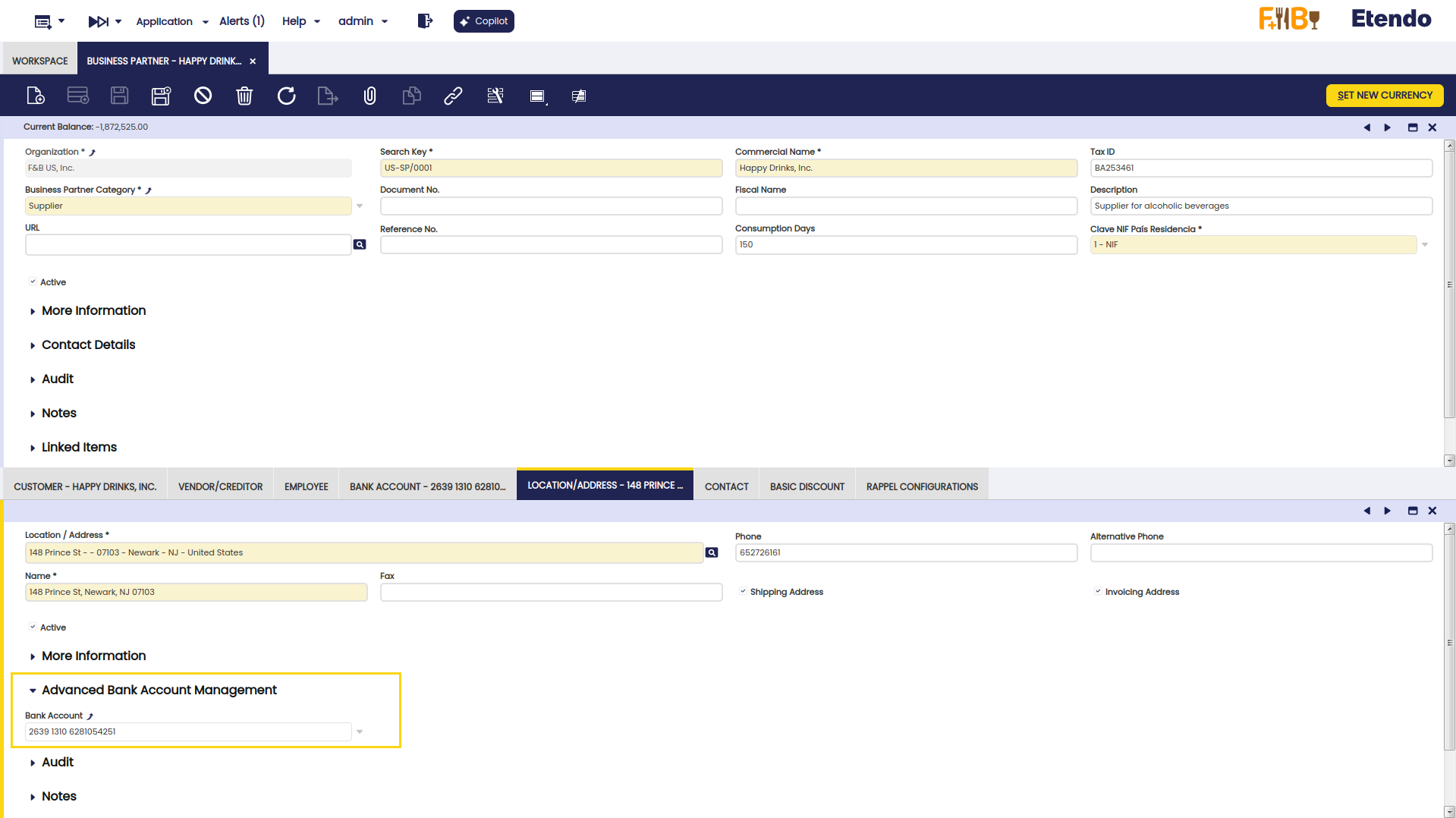The image size is (1456, 818).
Task: Open the Alerts (1) link
Action: pyautogui.click(x=242, y=21)
